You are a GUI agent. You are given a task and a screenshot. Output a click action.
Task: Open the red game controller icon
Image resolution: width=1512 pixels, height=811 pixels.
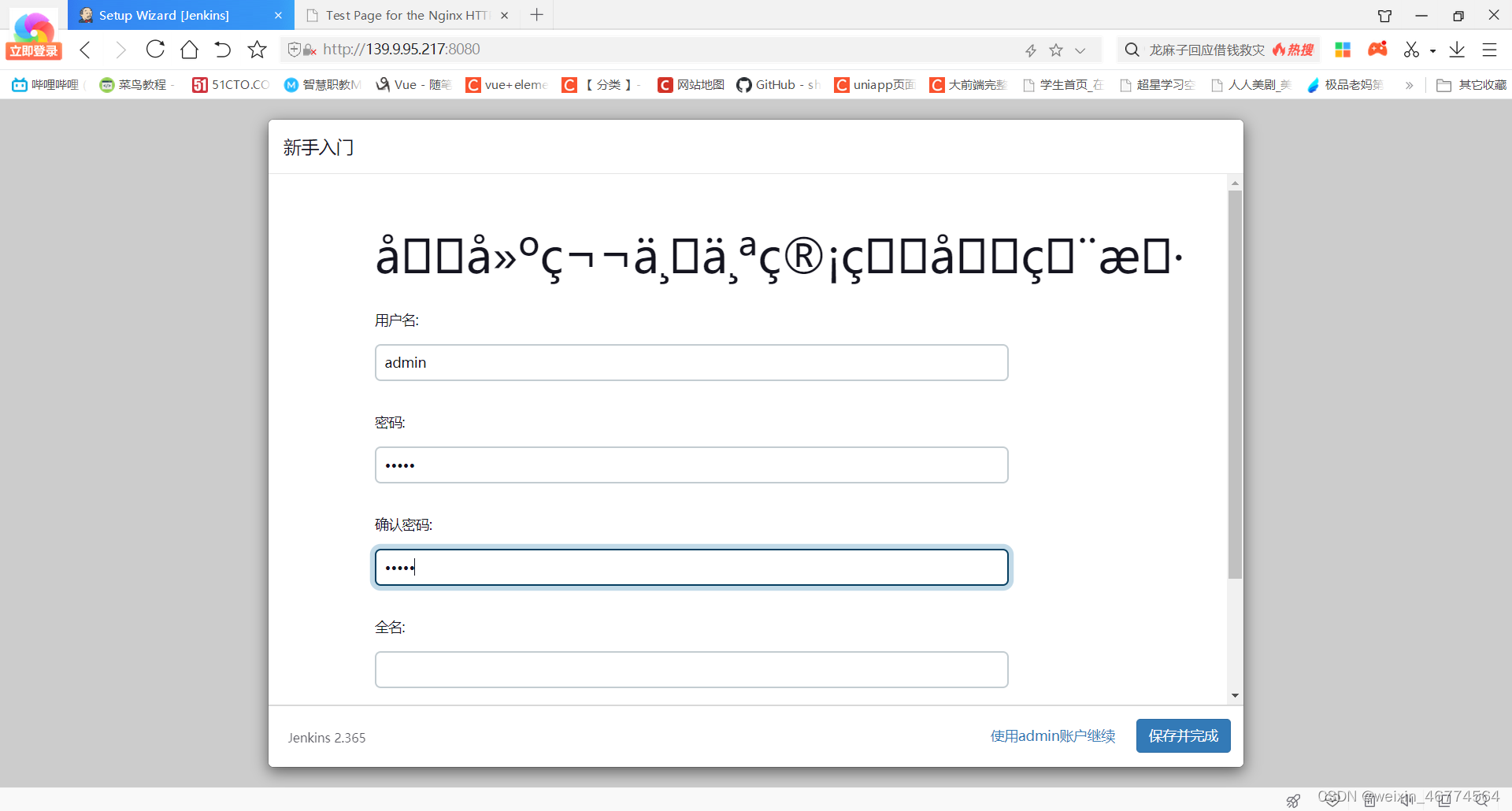1377,49
